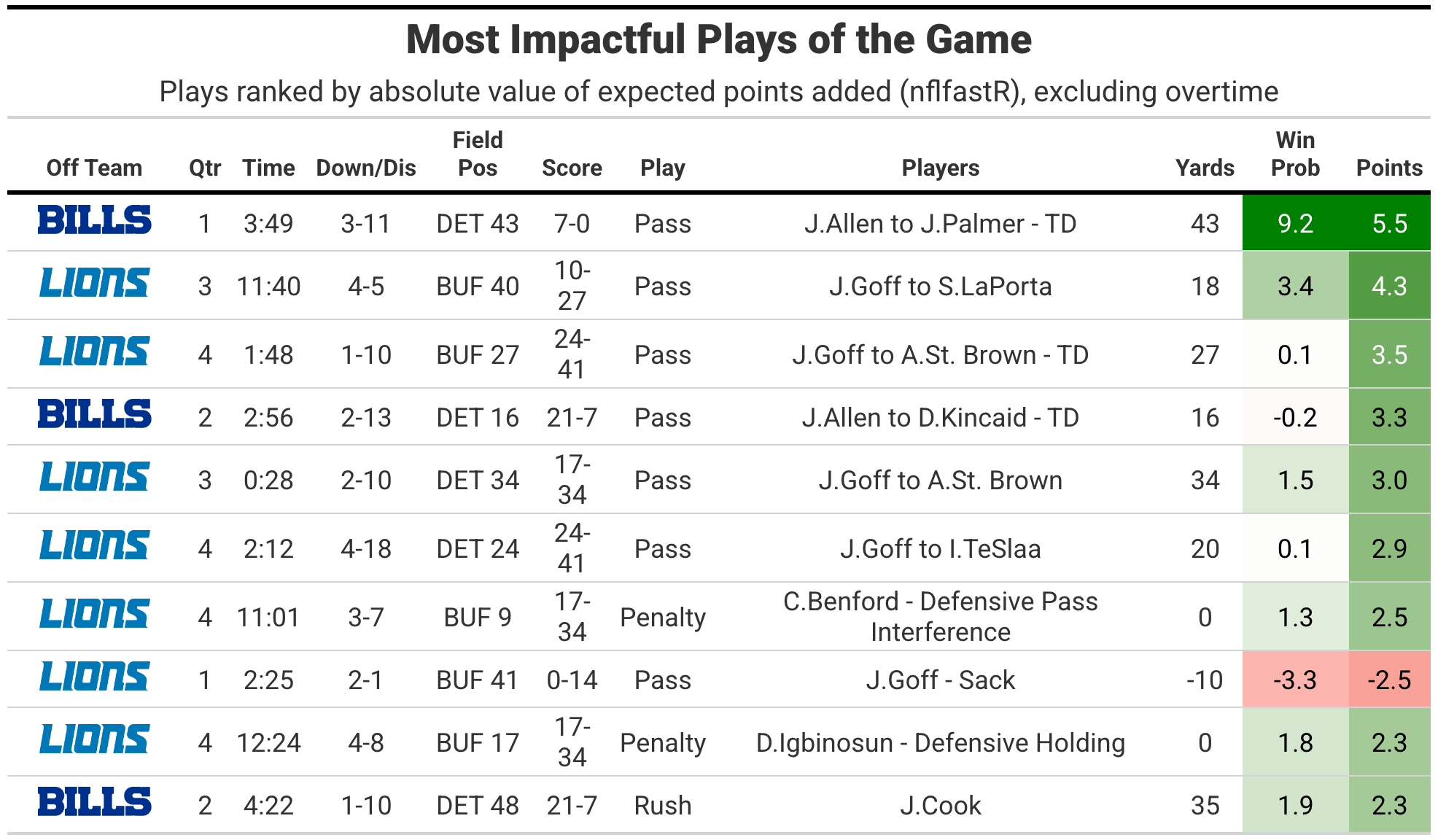
Task: Click the Points column header
Action: pyautogui.click(x=1389, y=168)
